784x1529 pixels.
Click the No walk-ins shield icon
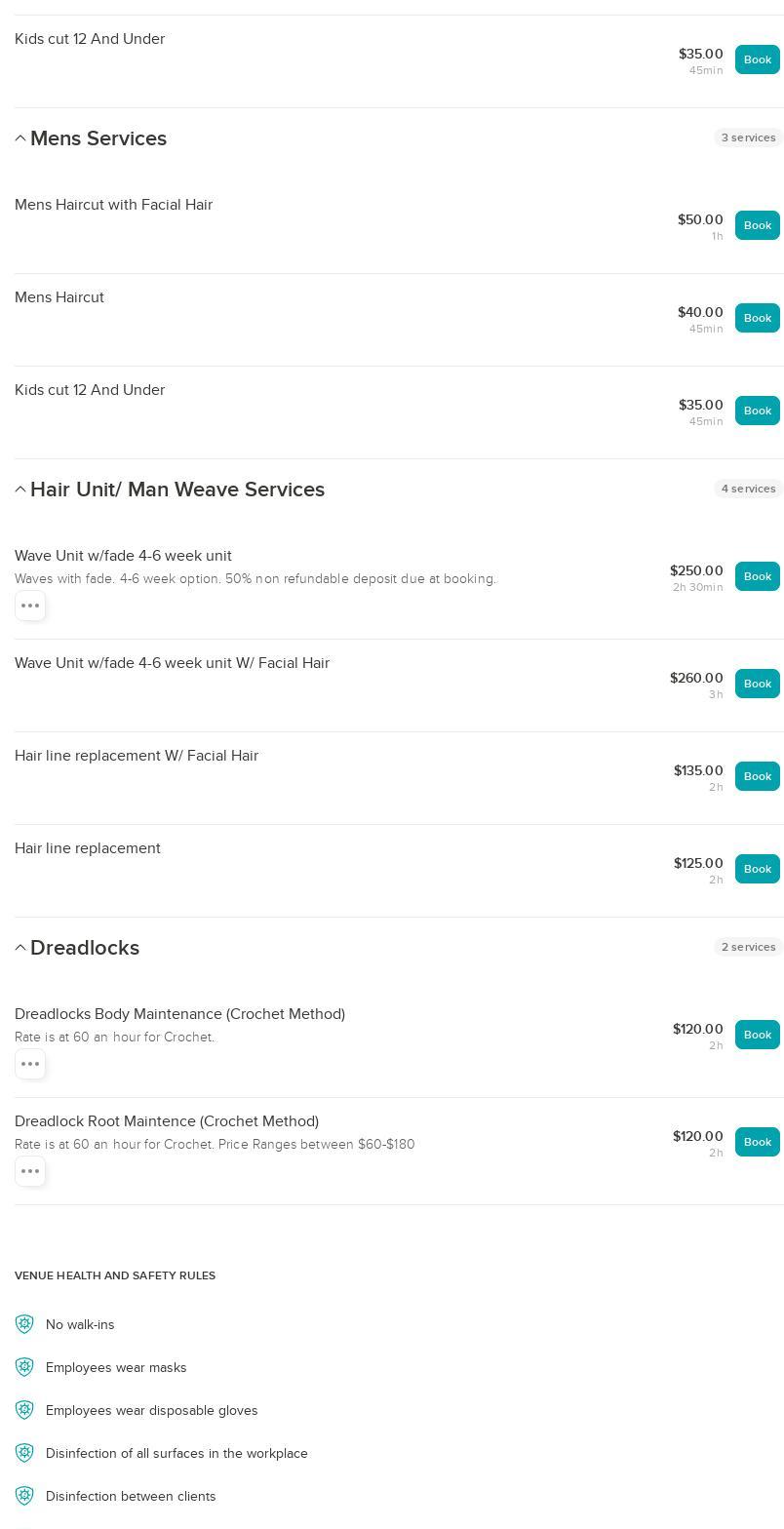24,1324
